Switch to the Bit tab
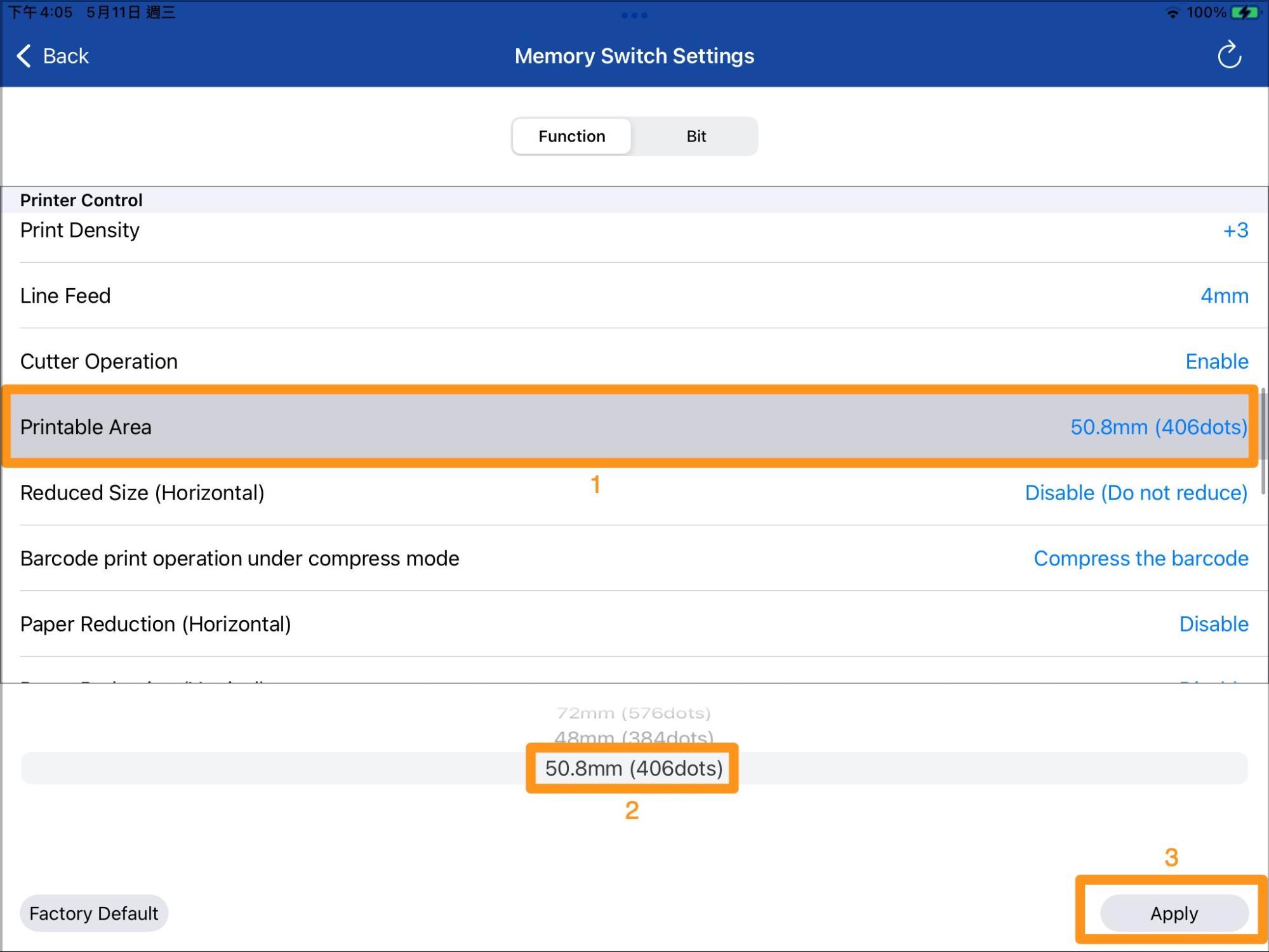 (696, 136)
